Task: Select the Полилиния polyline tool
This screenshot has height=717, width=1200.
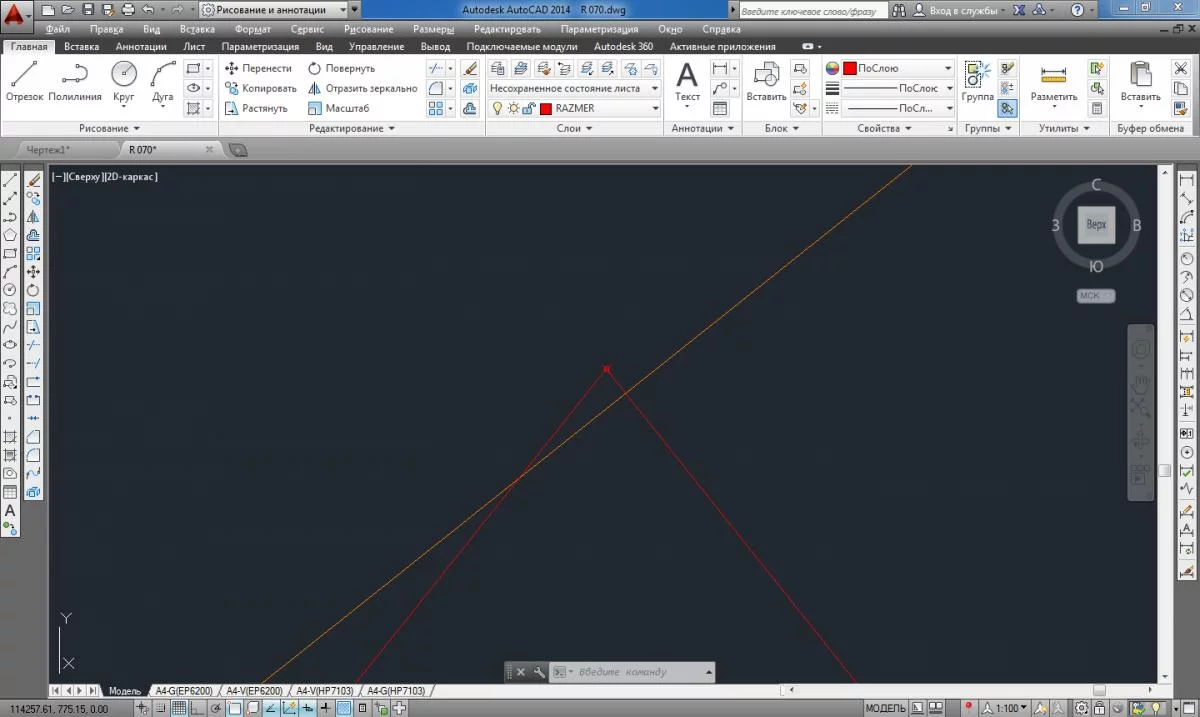Action: (x=75, y=81)
